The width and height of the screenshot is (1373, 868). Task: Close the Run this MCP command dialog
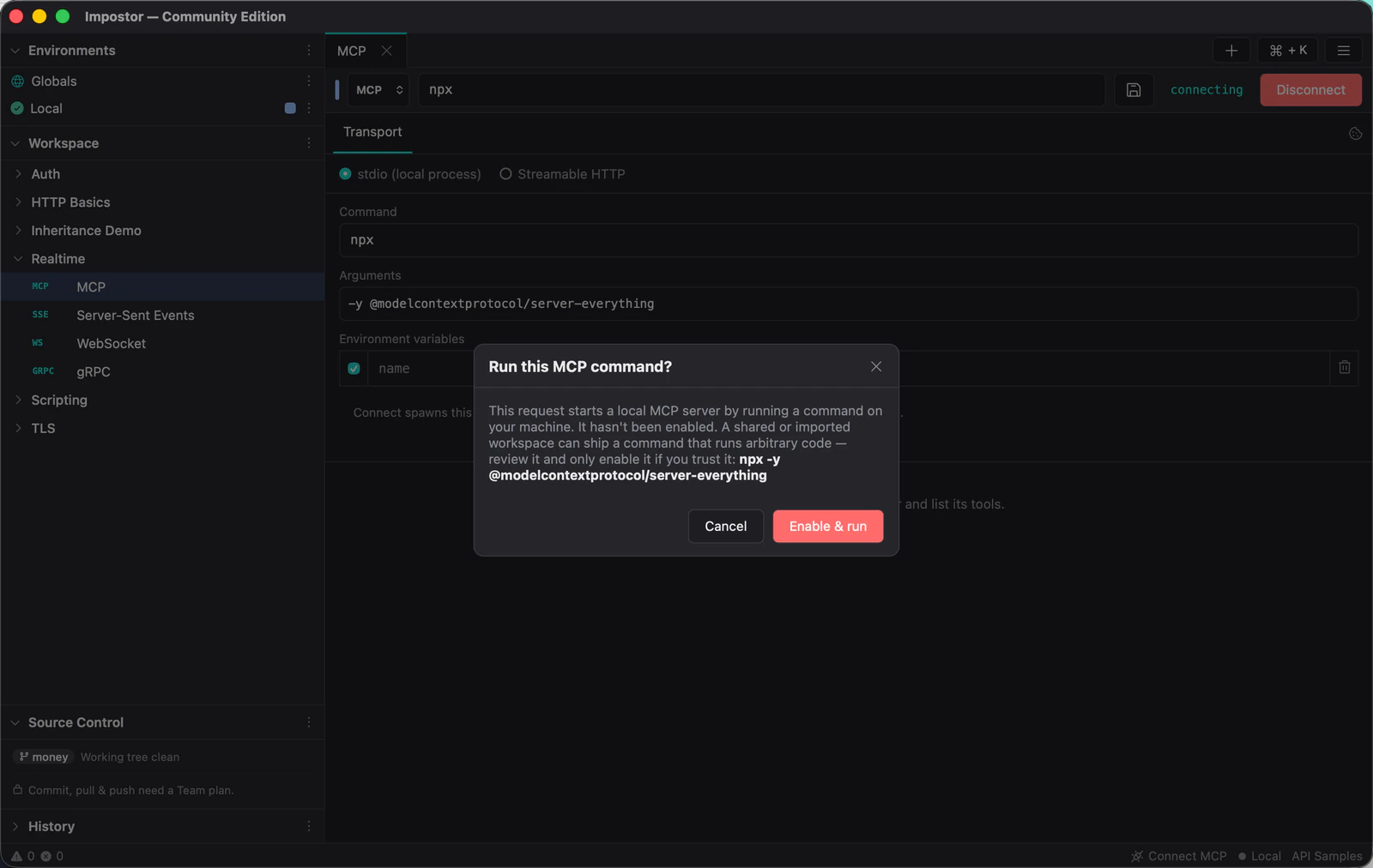tap(876, 366)
